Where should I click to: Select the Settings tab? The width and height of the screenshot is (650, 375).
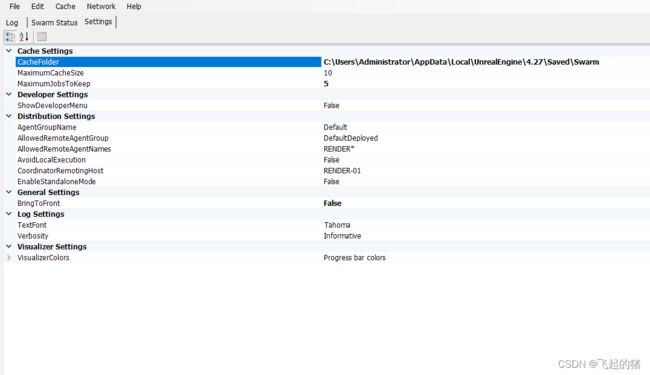click(x=98, y=22)
